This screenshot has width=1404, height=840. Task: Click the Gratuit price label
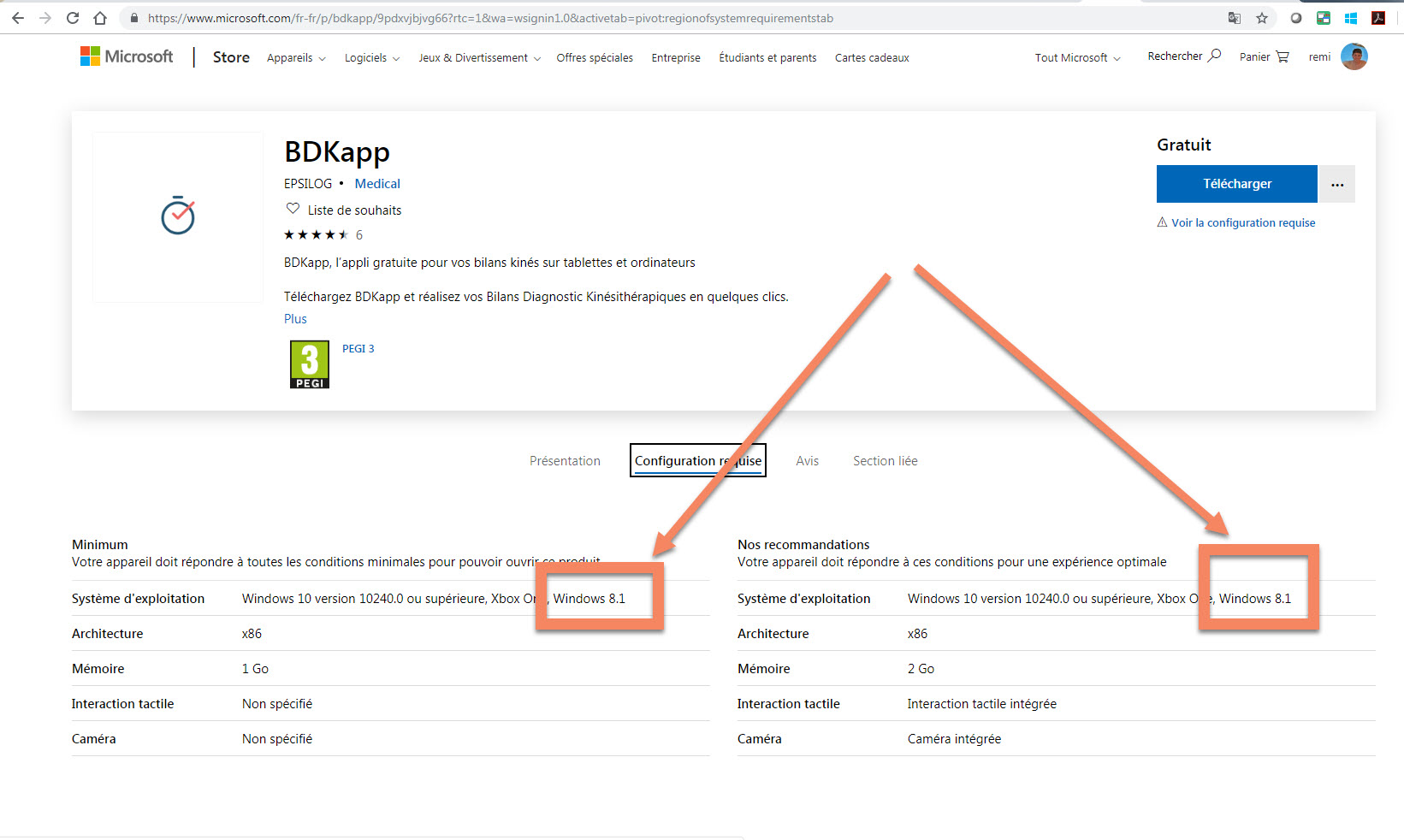1183,145
